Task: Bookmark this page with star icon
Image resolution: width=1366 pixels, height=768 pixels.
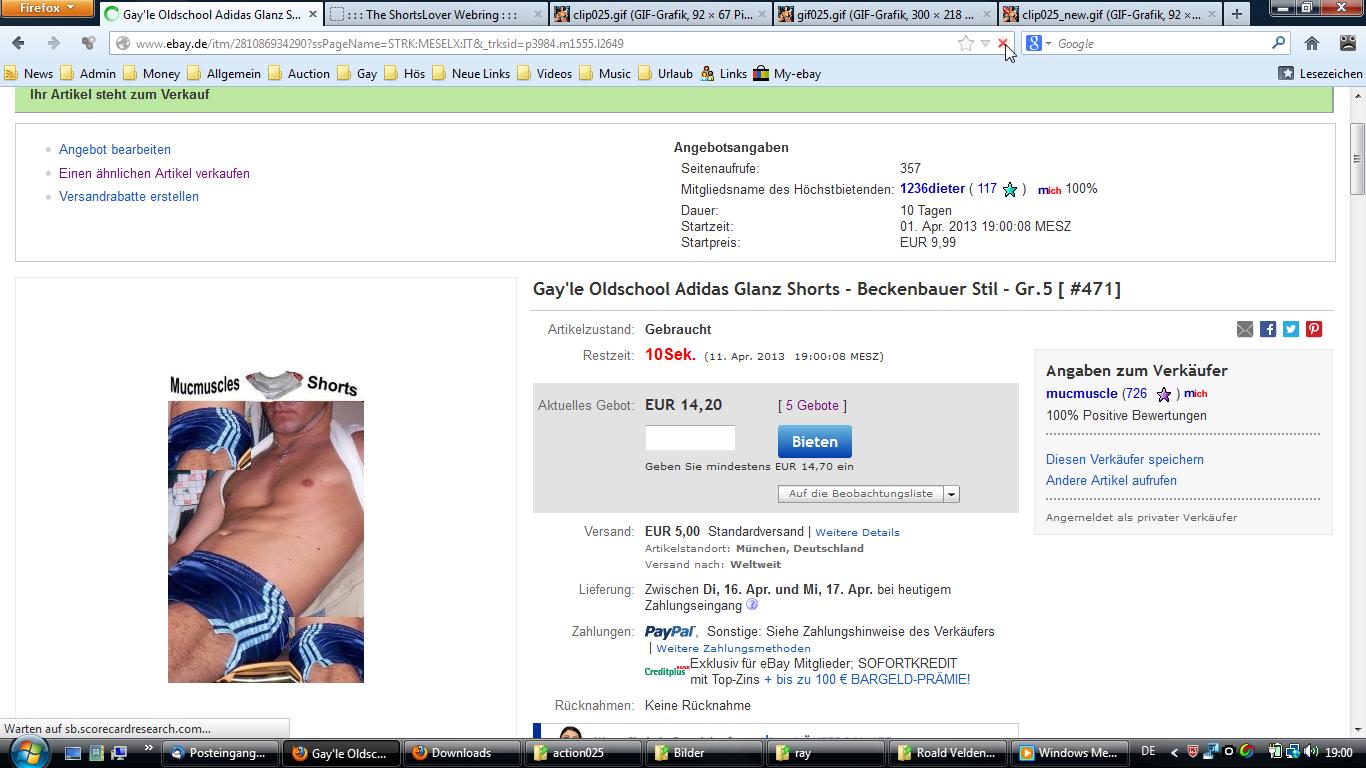Action: 966,43
